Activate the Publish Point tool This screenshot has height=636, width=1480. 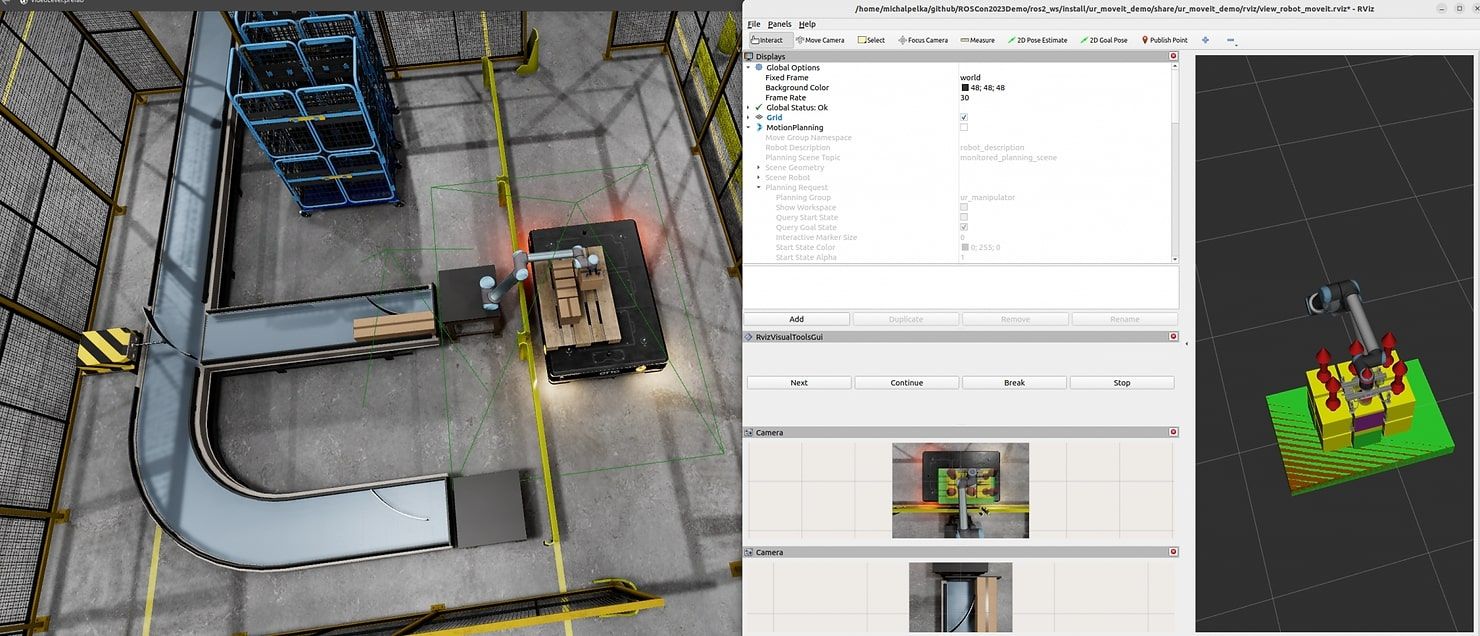click(1165, 40)
